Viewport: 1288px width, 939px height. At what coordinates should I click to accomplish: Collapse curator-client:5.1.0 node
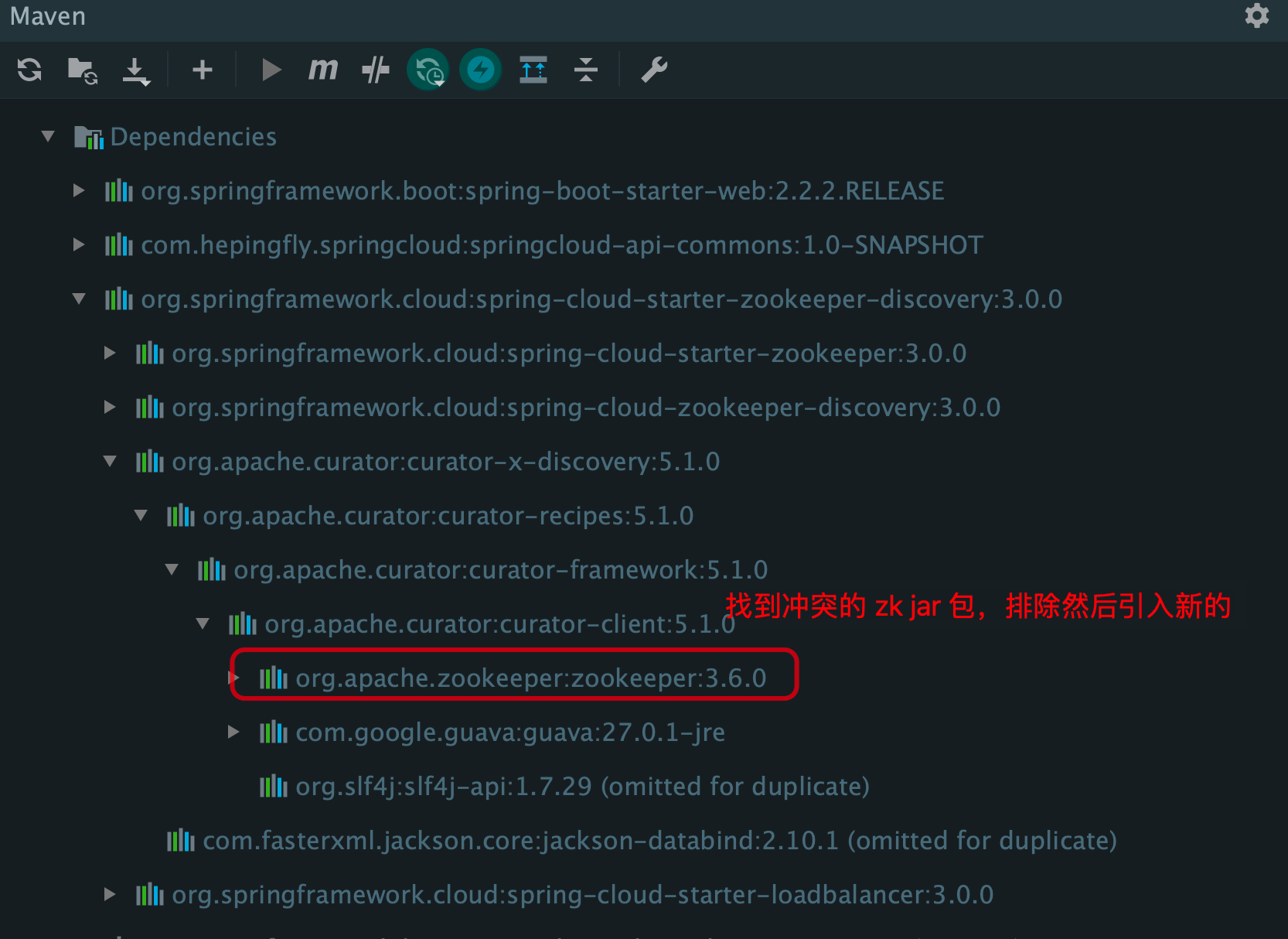(203, 623)
